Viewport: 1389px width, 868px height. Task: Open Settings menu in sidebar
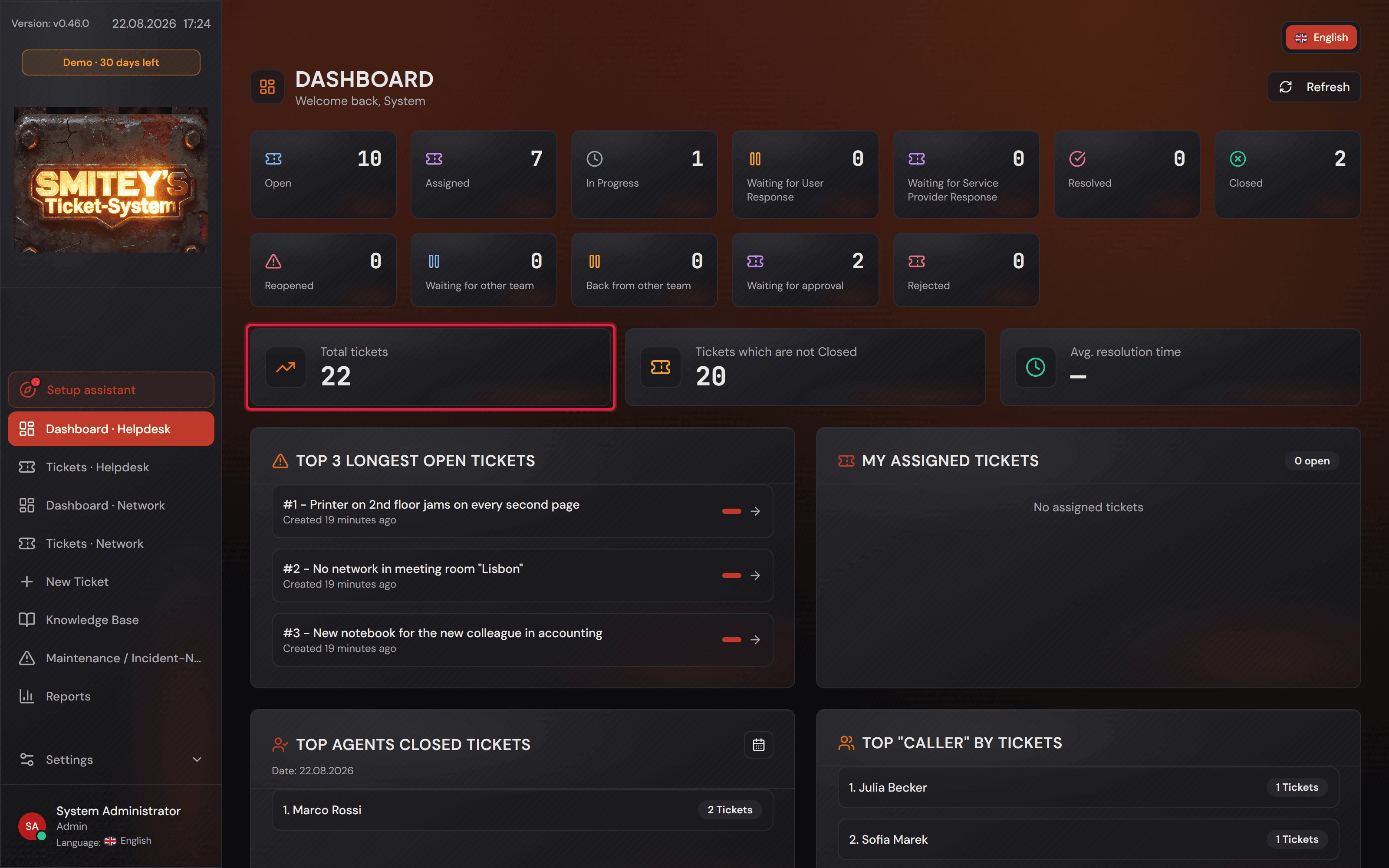pos(111,759)
